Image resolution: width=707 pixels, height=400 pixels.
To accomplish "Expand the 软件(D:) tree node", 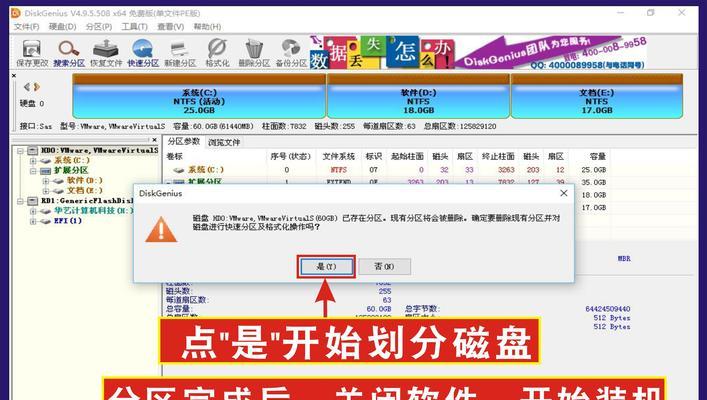I will coord(46,181).
